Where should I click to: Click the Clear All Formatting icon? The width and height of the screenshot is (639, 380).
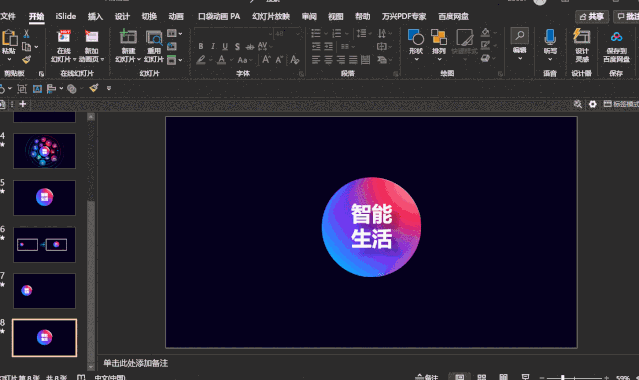click(295, 60)
